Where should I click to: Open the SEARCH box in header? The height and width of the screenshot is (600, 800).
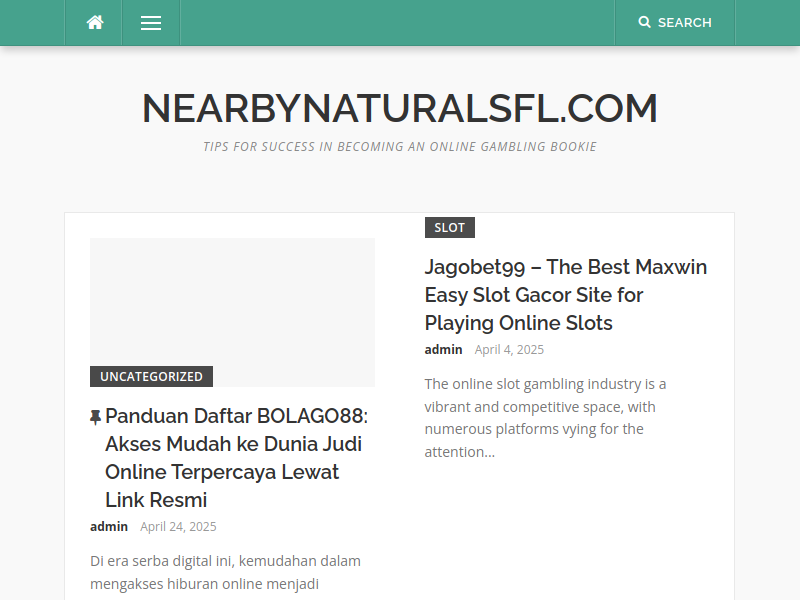(x=674, y=22)
